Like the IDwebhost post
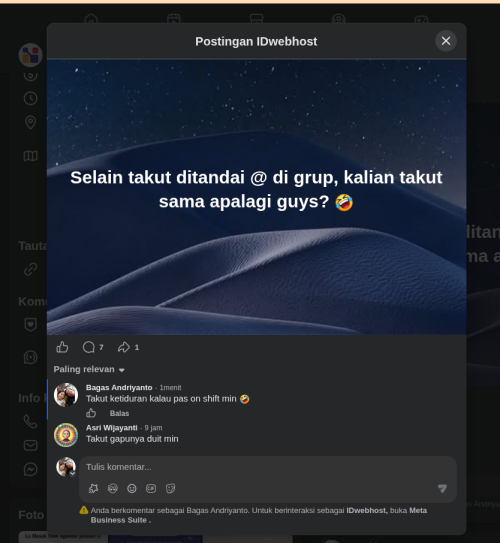This screenshot has height=543, width=500. click(x=62, y=347)
